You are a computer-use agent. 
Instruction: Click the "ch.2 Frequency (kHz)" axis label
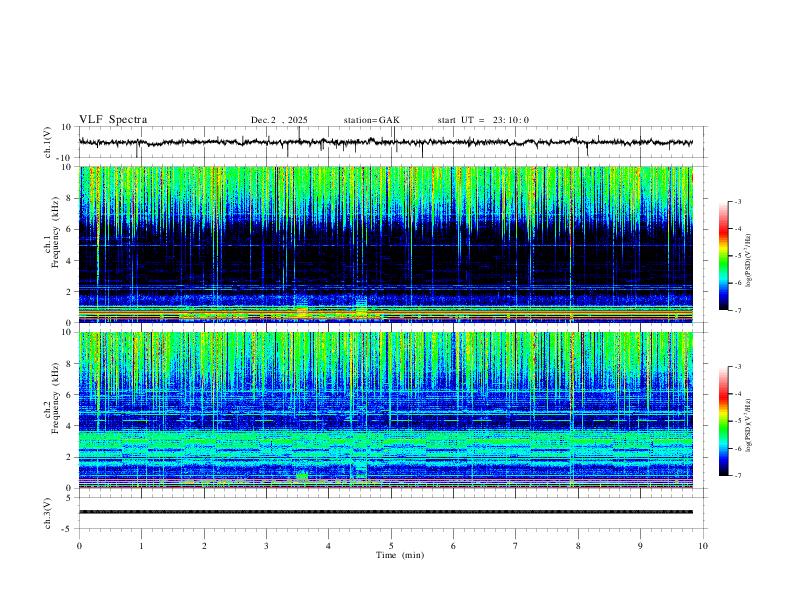(52, 398)
